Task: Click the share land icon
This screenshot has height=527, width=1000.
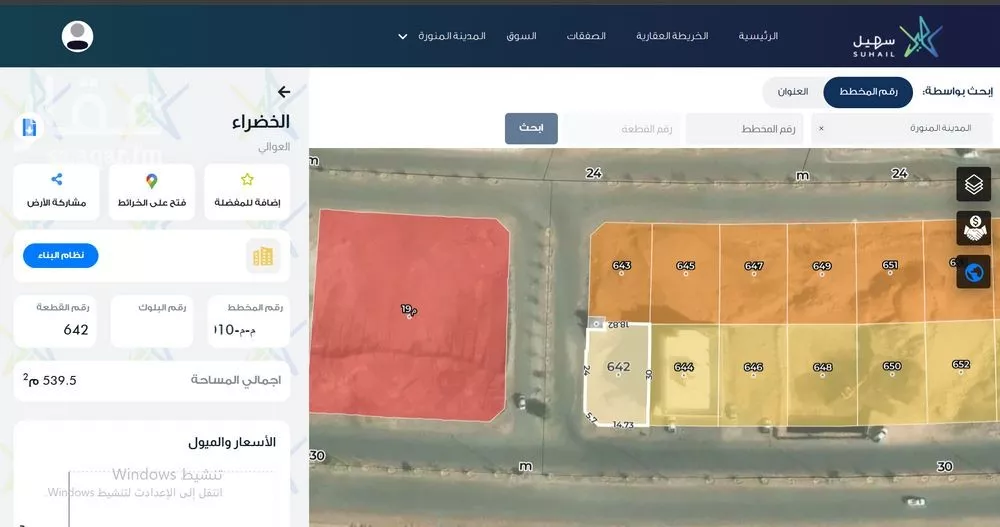Action: pos(57,179)
